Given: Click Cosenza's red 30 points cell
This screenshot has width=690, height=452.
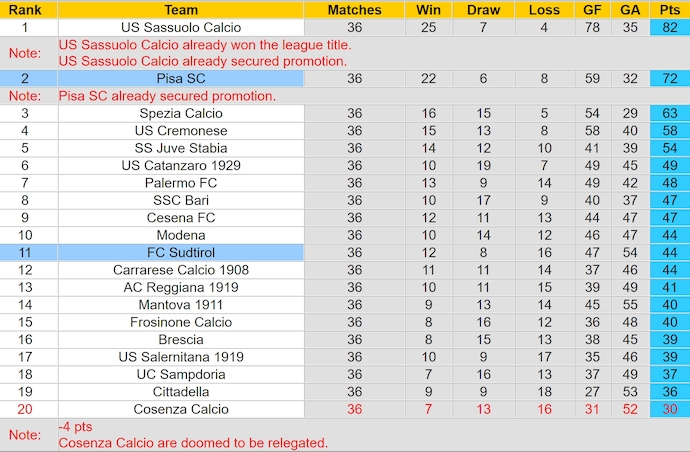Looking at the screenshot, I should pyautogui.click(x=669, y=409).
